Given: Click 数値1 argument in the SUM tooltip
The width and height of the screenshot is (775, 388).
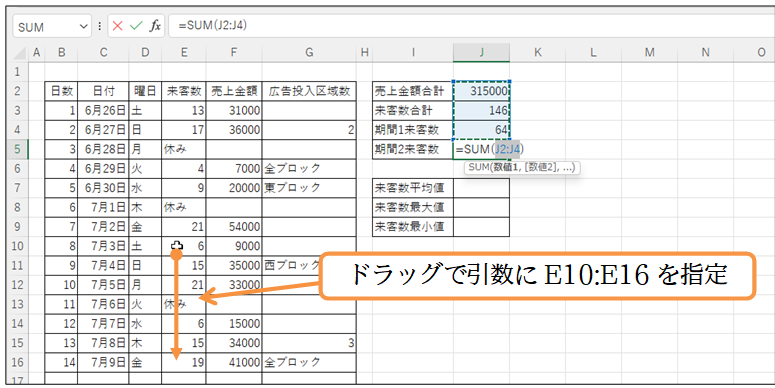Looking at the screenshot, I should click(x=505, y=168).
